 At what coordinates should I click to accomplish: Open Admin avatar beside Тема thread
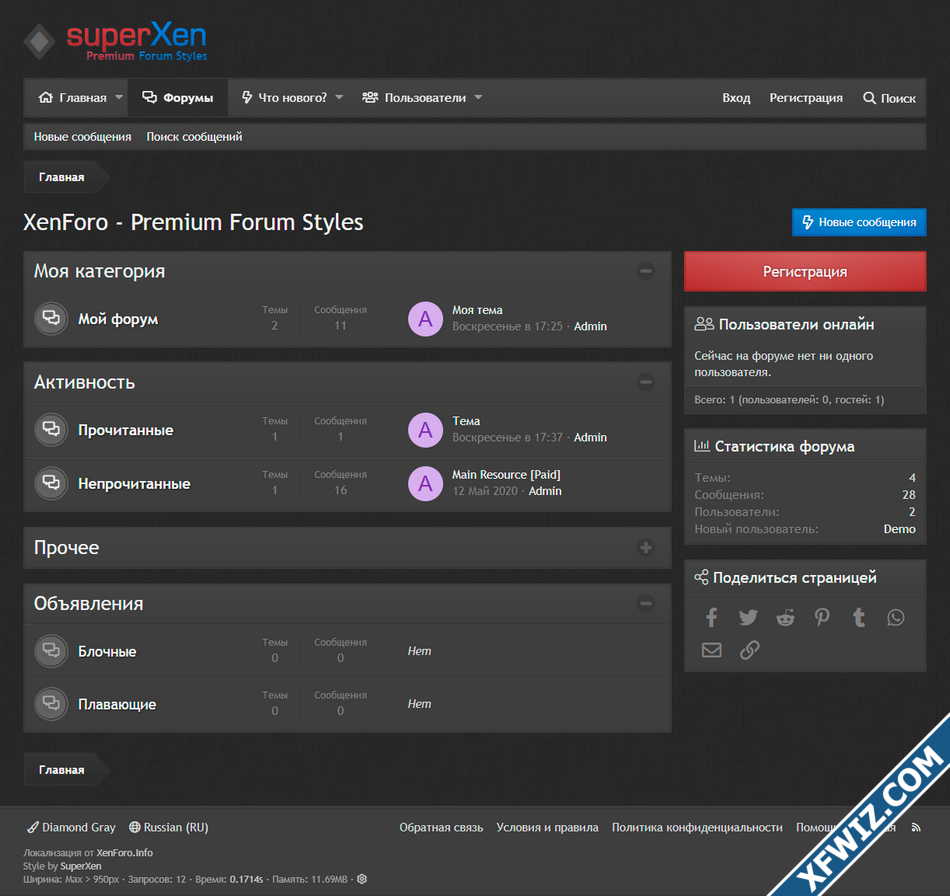(425, 430)
